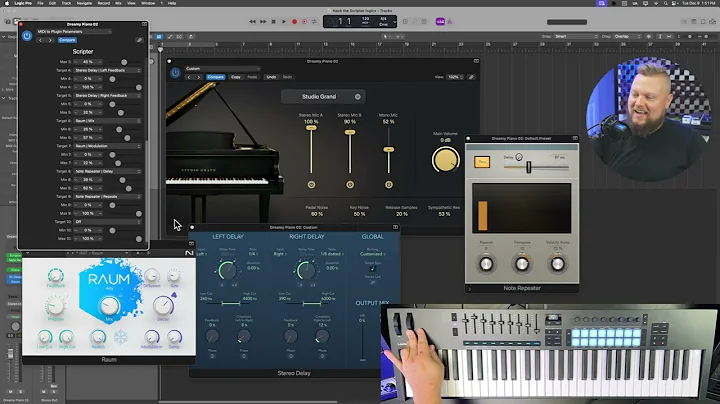
Task: Open the Navigate menu
Action: 84,3
